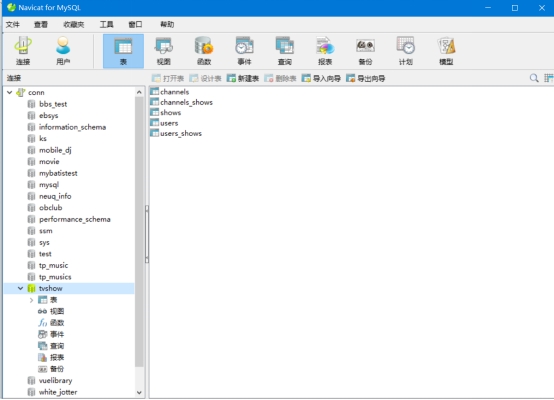
Task: Click the 新建表 (New Table) button
Action: 243,78
